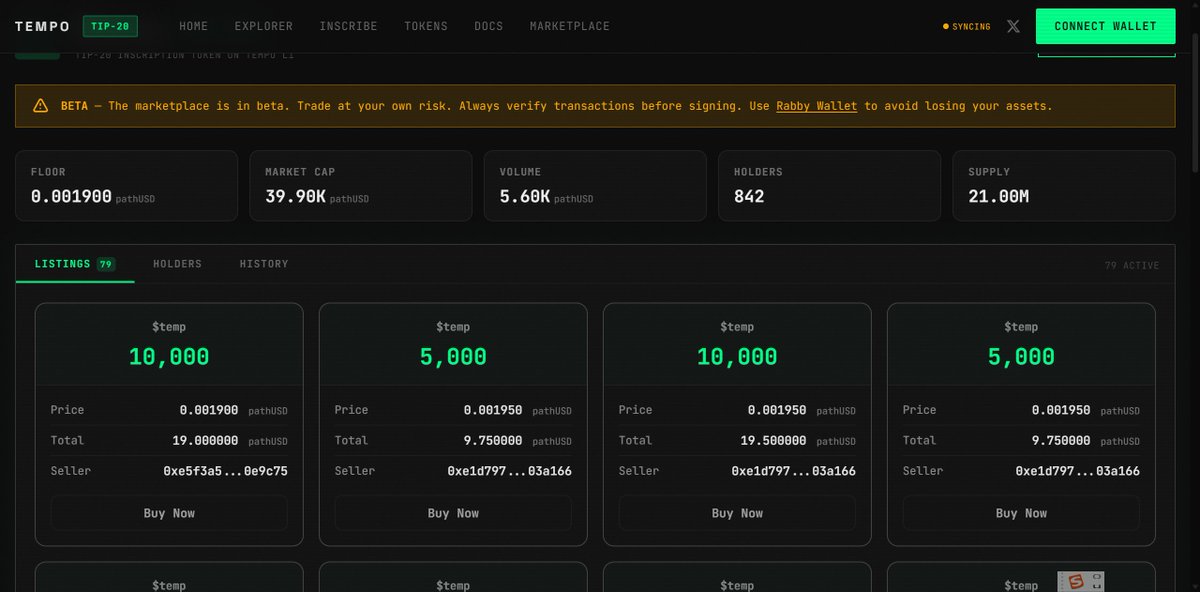Click the Holders count 842
The image size is (1200, 592).
pyautogui.click(x=749, y=197)
